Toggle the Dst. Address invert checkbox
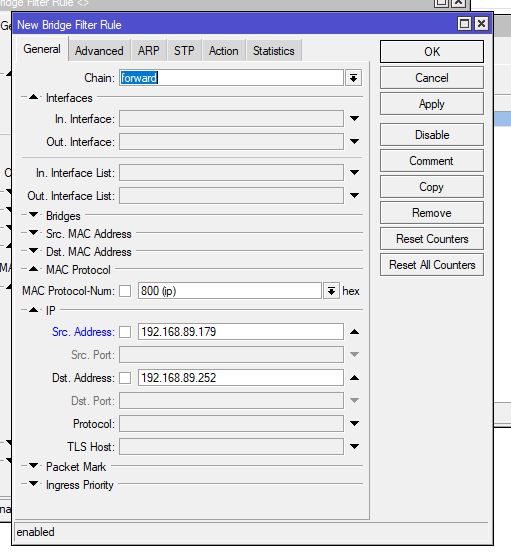This screenshot has width=511, height=556. pos(125,378)
